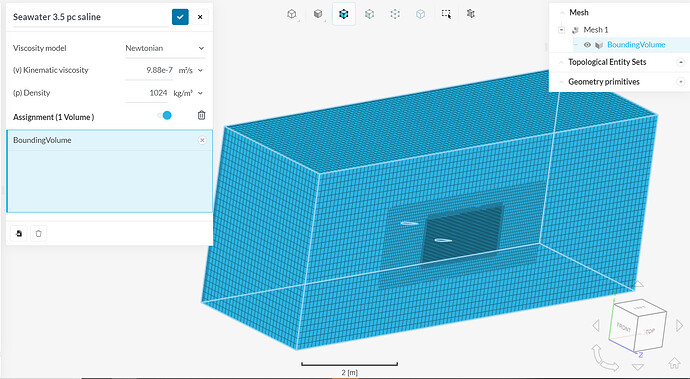
Task: Click the (ρ) Density label
Action: coord(32,93)
